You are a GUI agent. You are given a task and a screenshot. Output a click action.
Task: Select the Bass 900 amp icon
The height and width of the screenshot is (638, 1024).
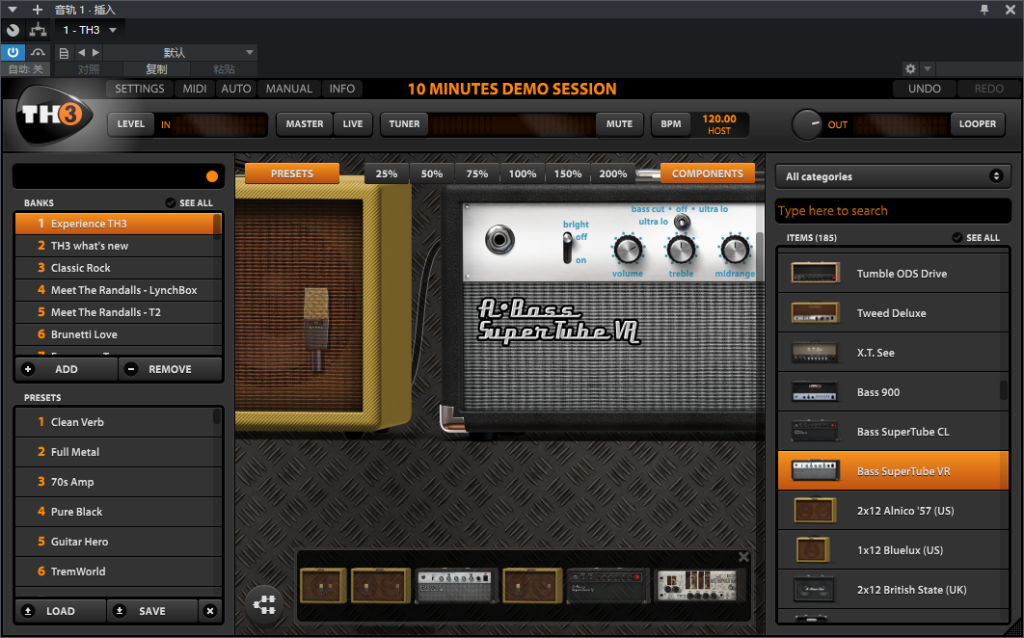point(815,392)
